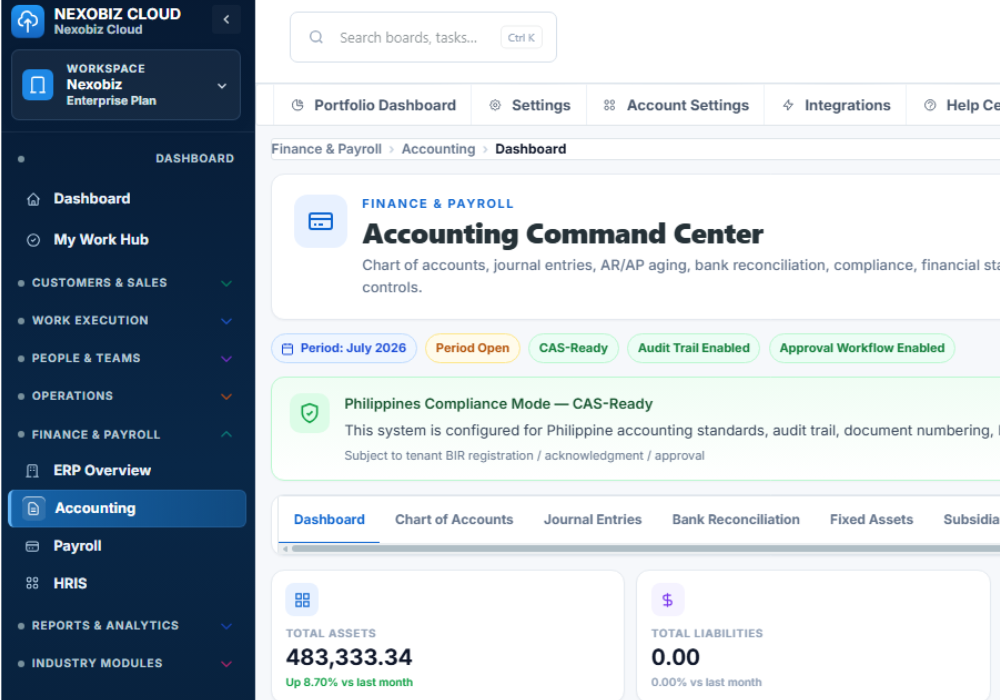Click Accounting breadcrumb link
Screen dimensions: 1000x700
coord(438,149)
